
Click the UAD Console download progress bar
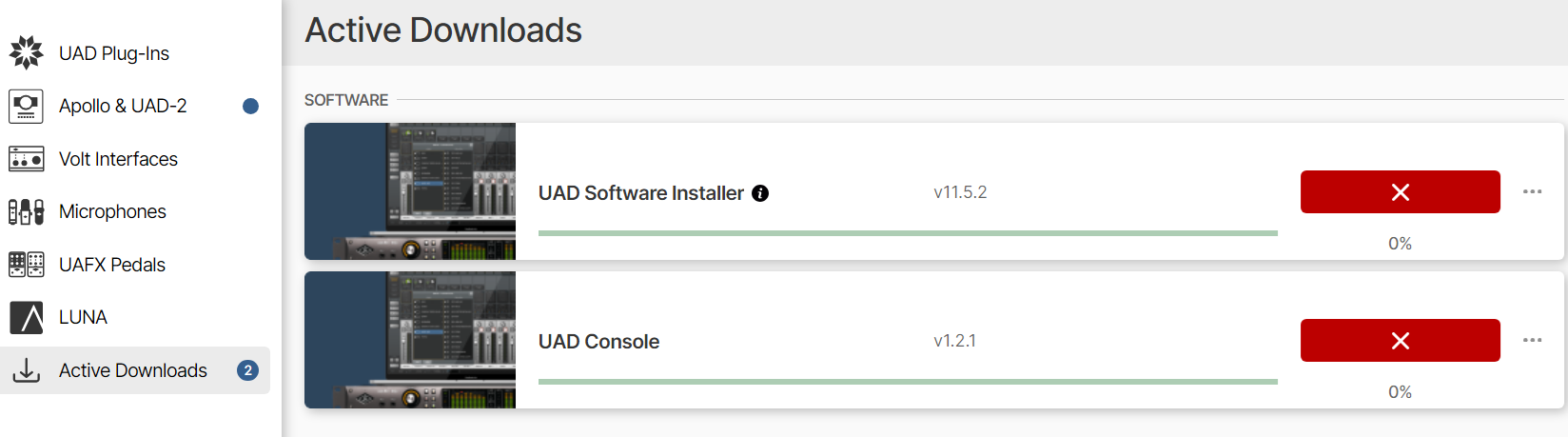coord(908,381)
